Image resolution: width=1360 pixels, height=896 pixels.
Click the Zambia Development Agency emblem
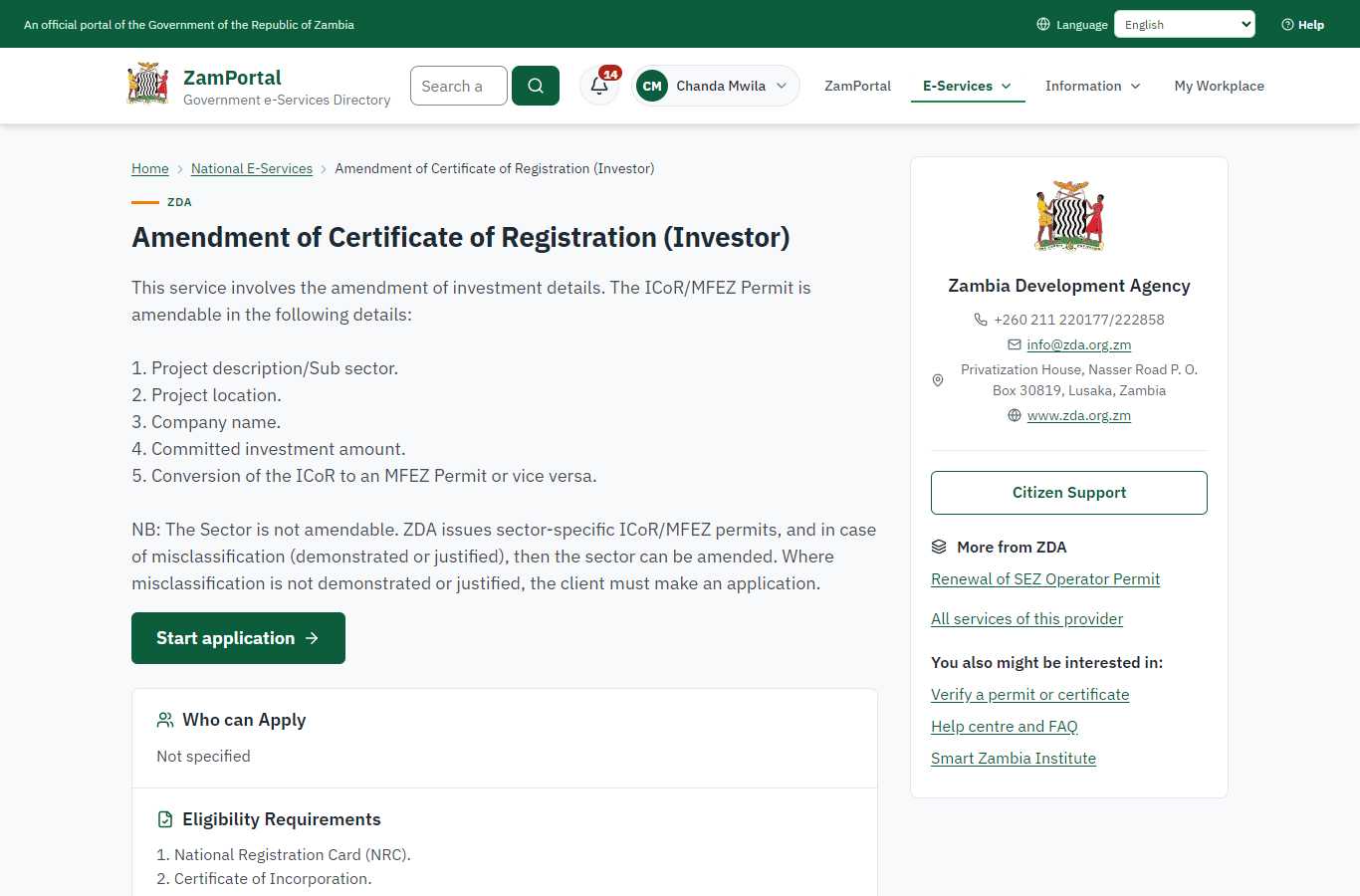(x=1069, y=216)
